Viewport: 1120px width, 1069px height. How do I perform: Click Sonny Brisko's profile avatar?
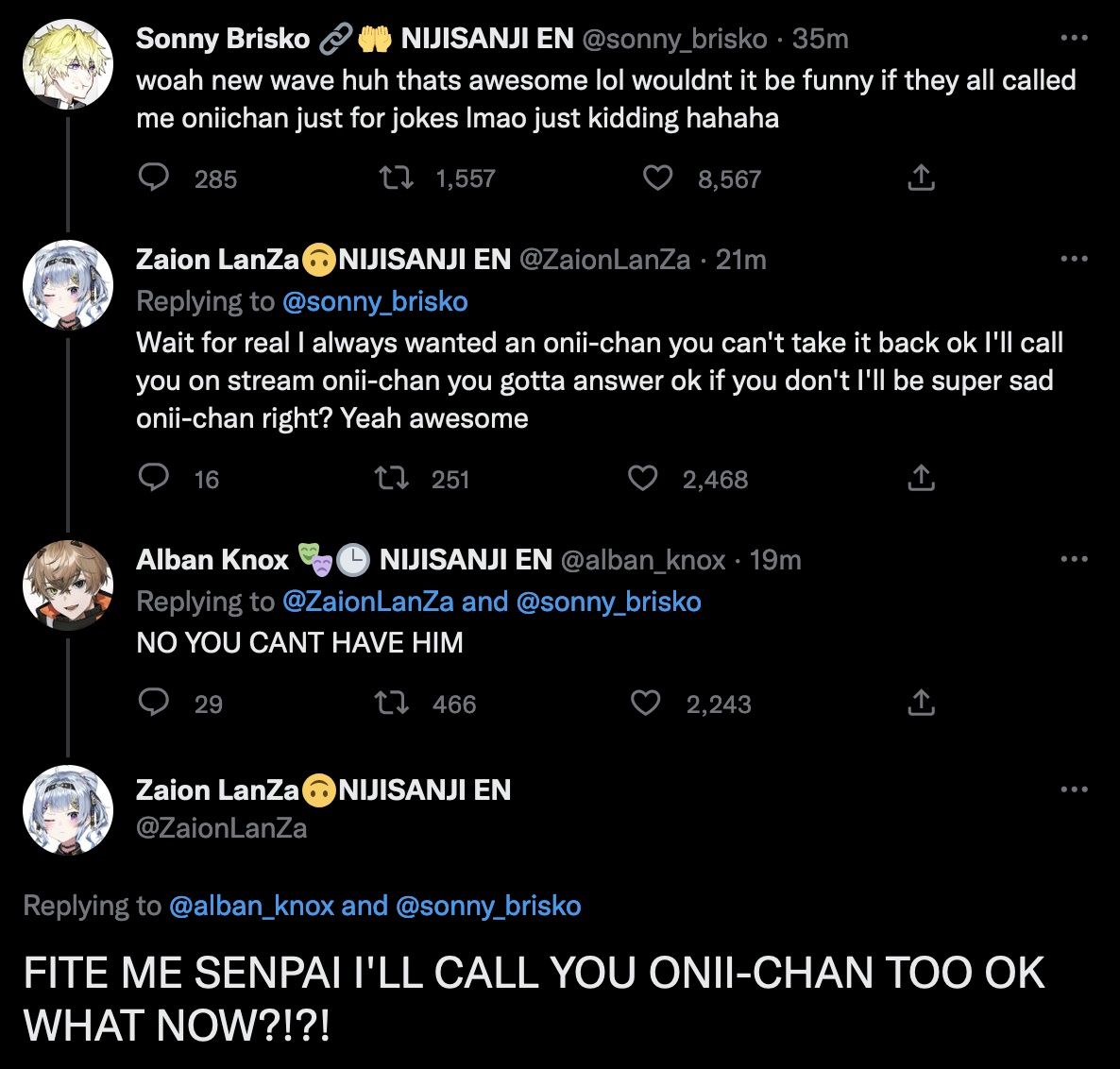(x=68, y=64)
